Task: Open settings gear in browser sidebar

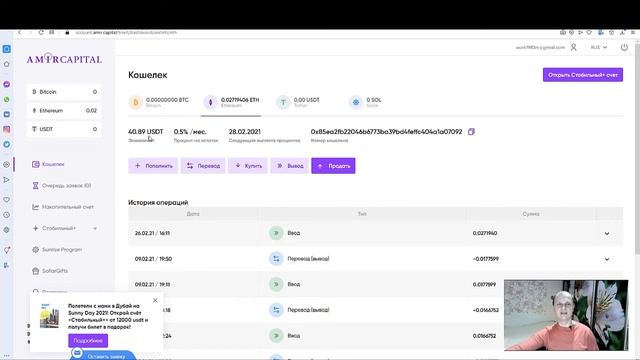Action: tap(7, 230)
